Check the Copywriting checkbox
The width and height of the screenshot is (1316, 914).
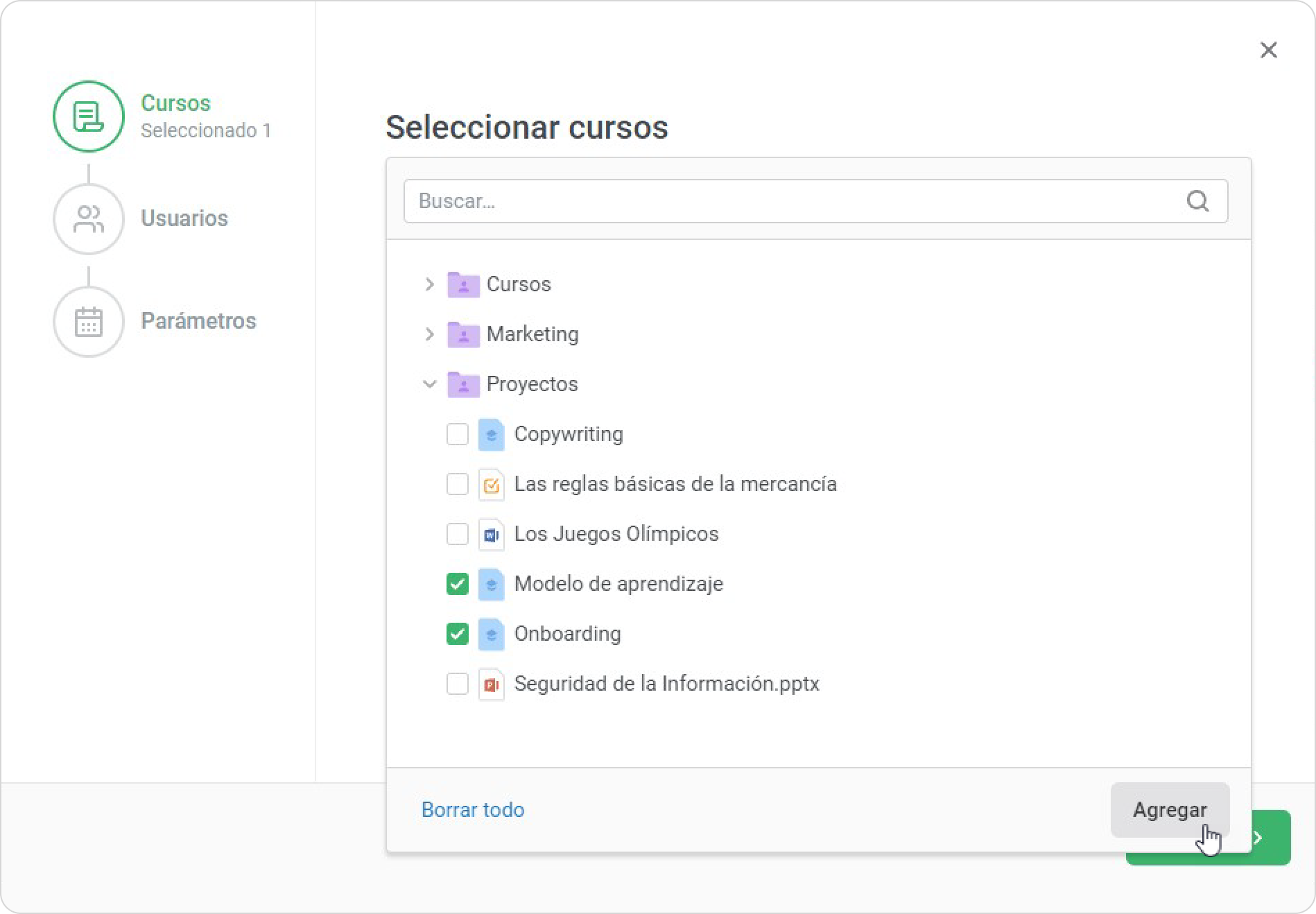458,435
